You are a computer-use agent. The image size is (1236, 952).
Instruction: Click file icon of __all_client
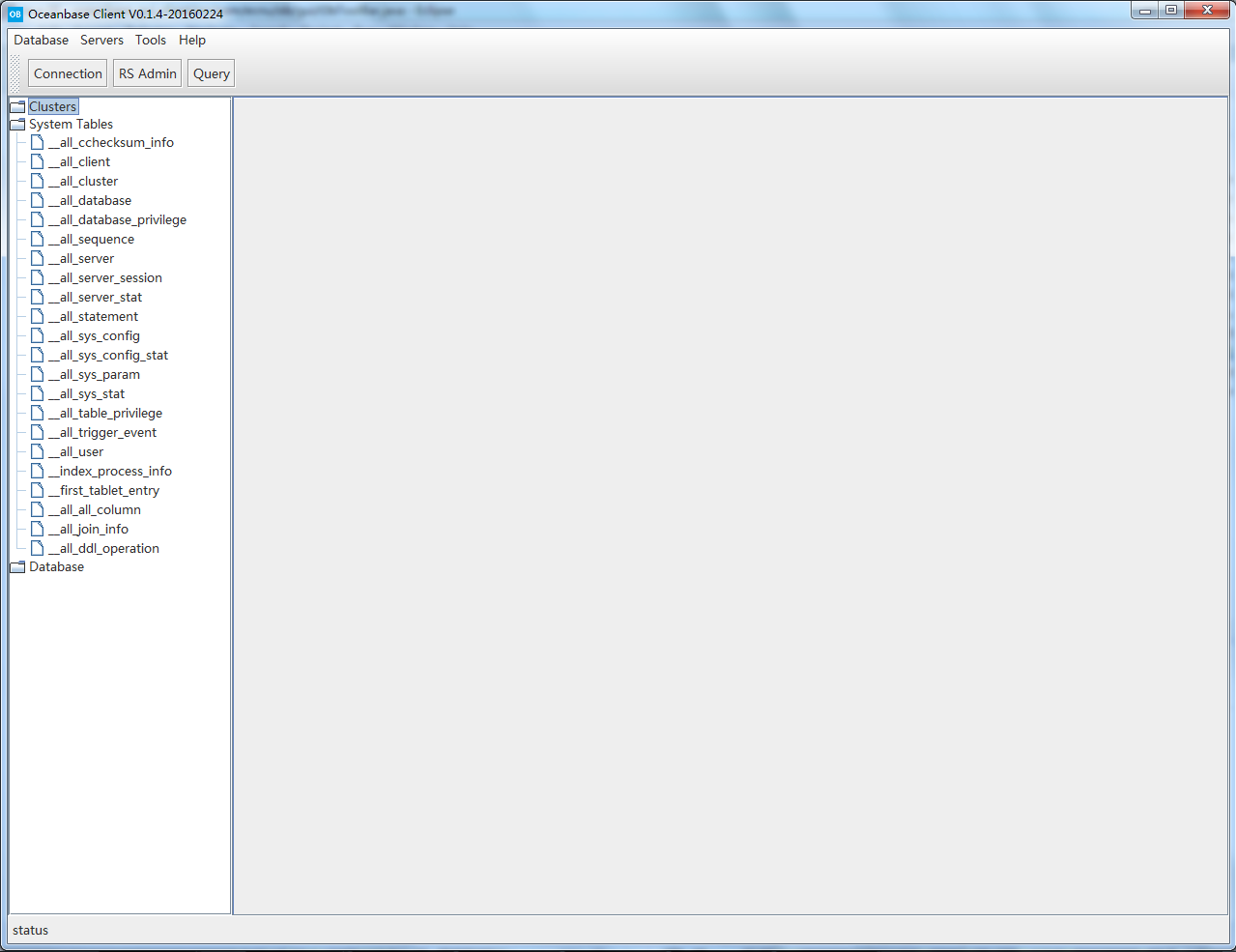pos(37,161)
